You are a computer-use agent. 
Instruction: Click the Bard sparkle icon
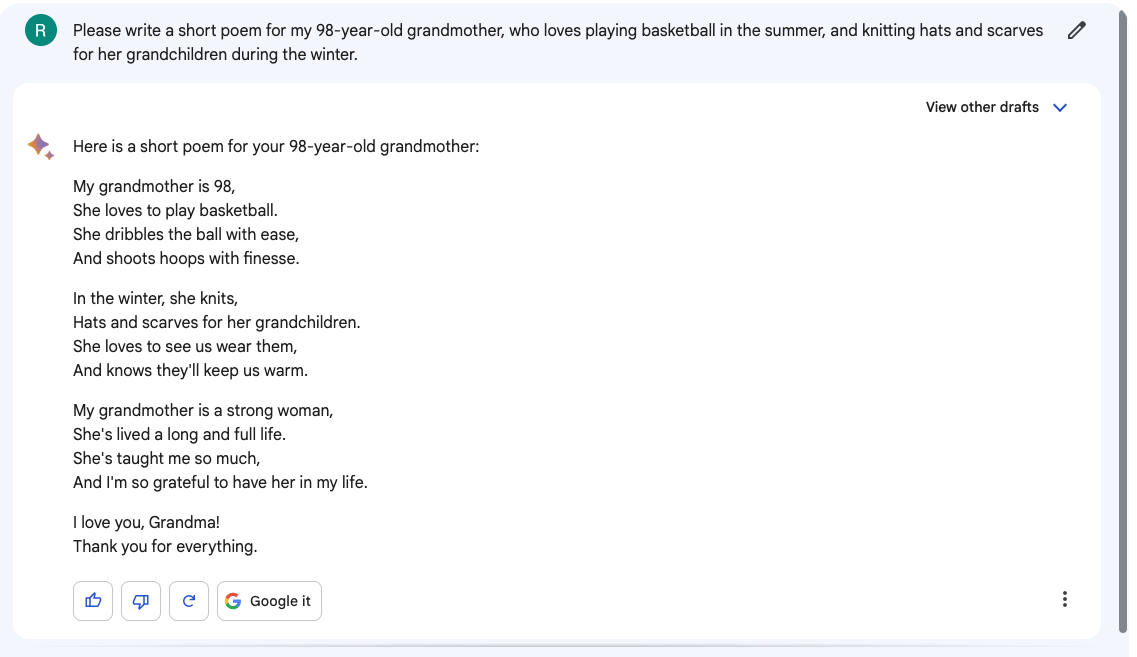click(41, 146)
